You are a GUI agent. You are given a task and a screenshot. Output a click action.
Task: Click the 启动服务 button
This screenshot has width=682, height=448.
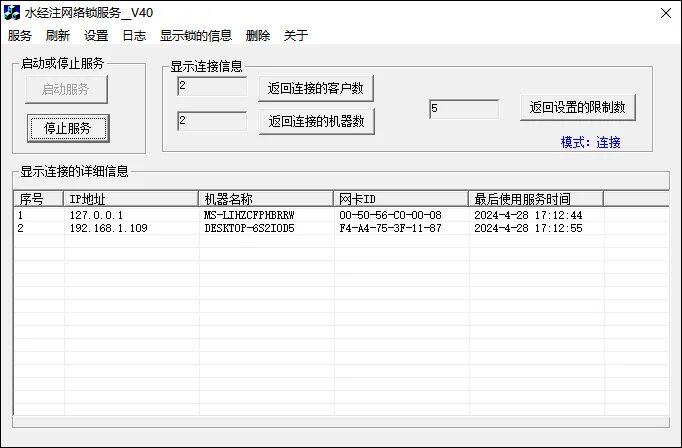pos(66,90)
